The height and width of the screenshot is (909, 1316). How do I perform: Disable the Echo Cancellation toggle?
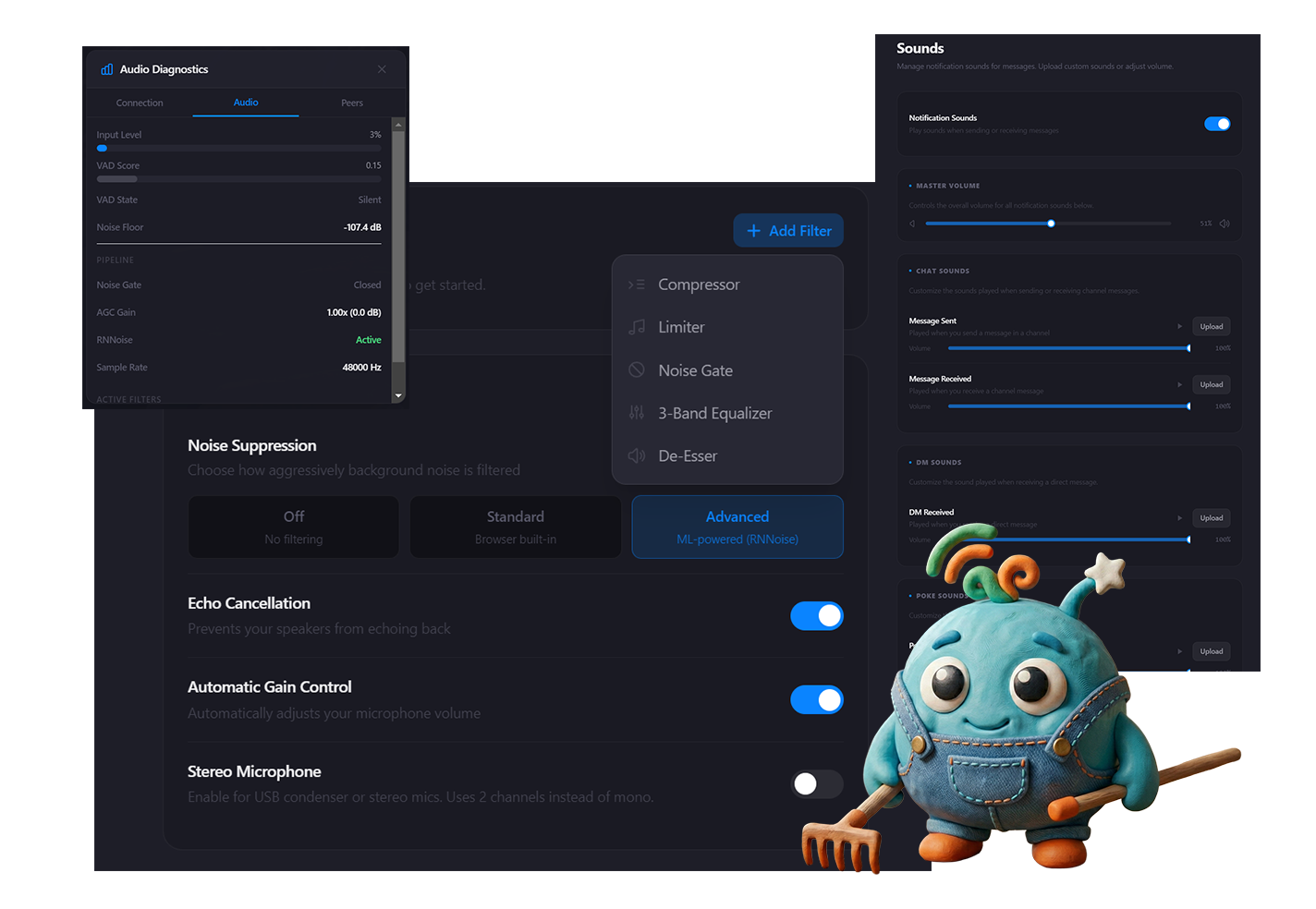pos(817,616)
